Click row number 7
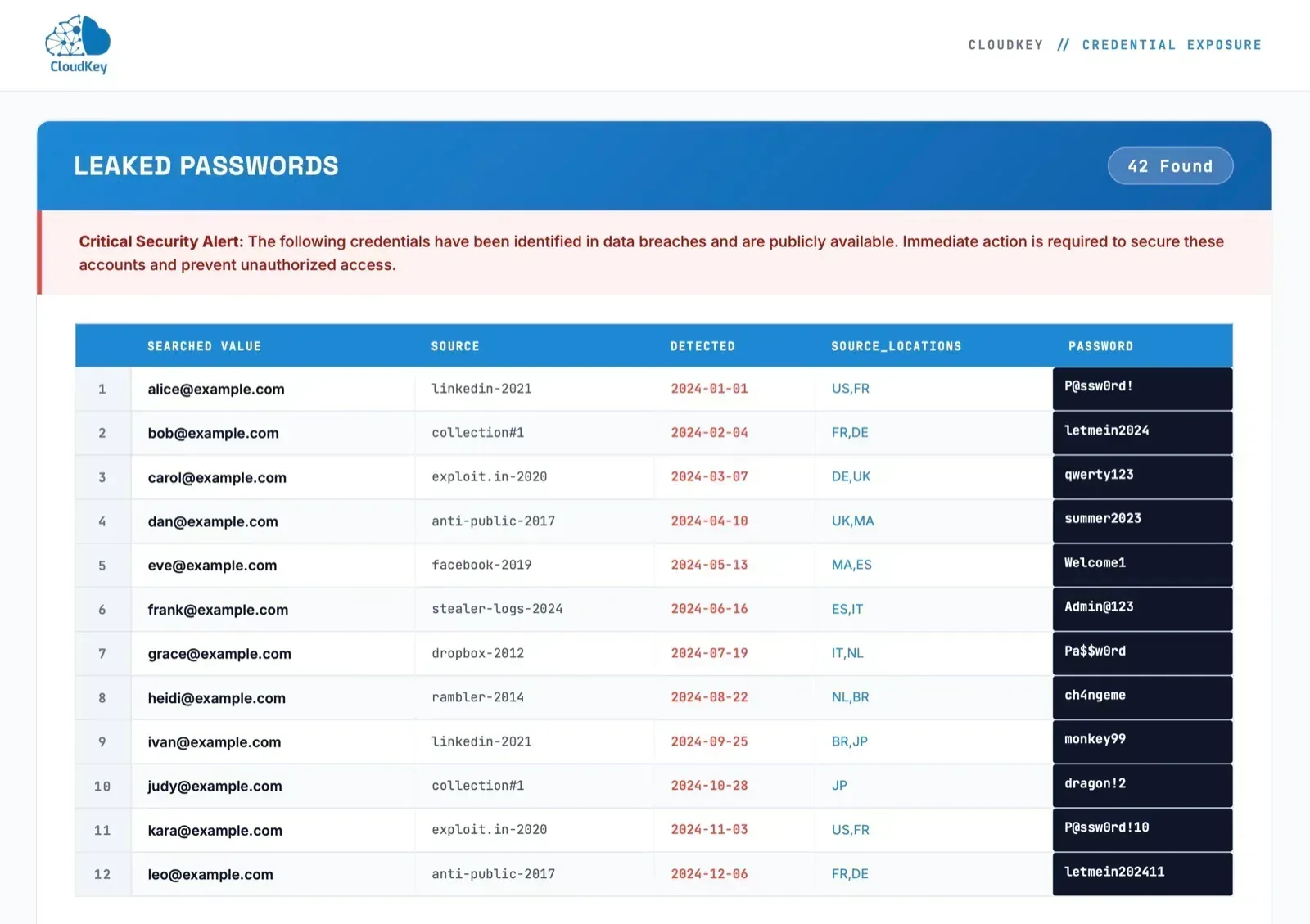Screen dimensions: 1310x924 102,654
